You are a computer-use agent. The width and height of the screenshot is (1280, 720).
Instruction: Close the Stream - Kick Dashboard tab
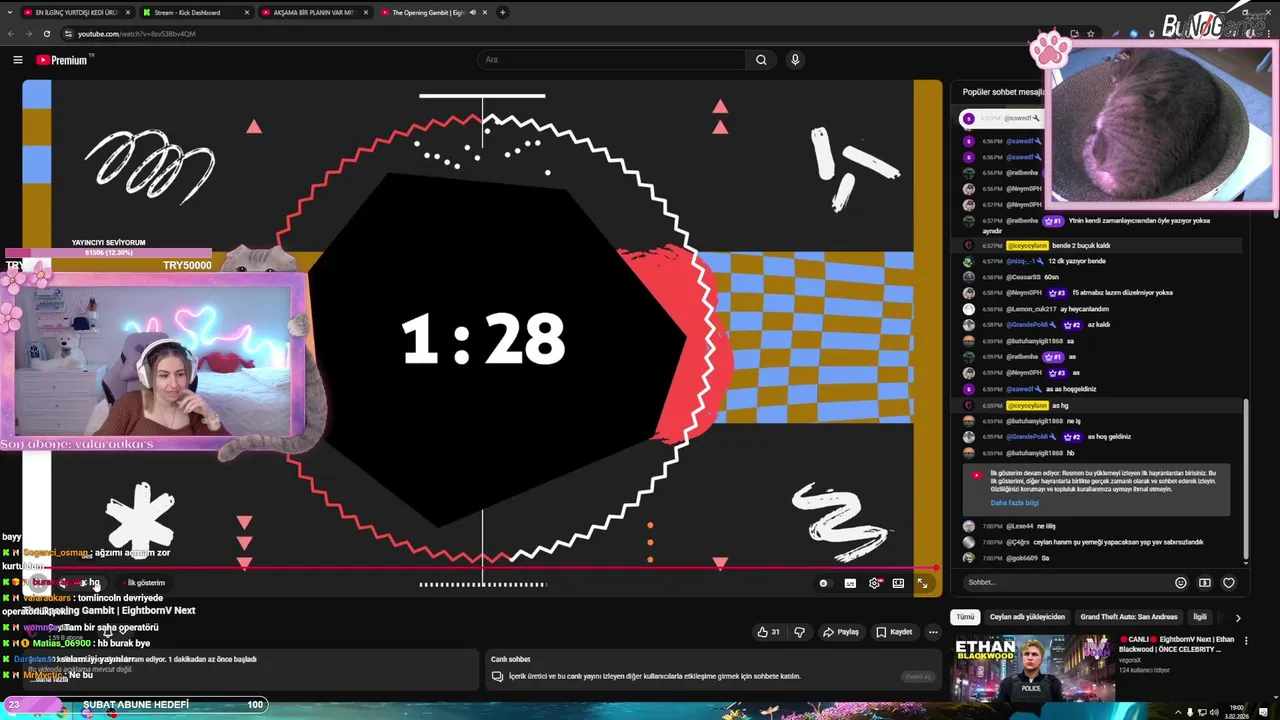(x=245, y=13)
